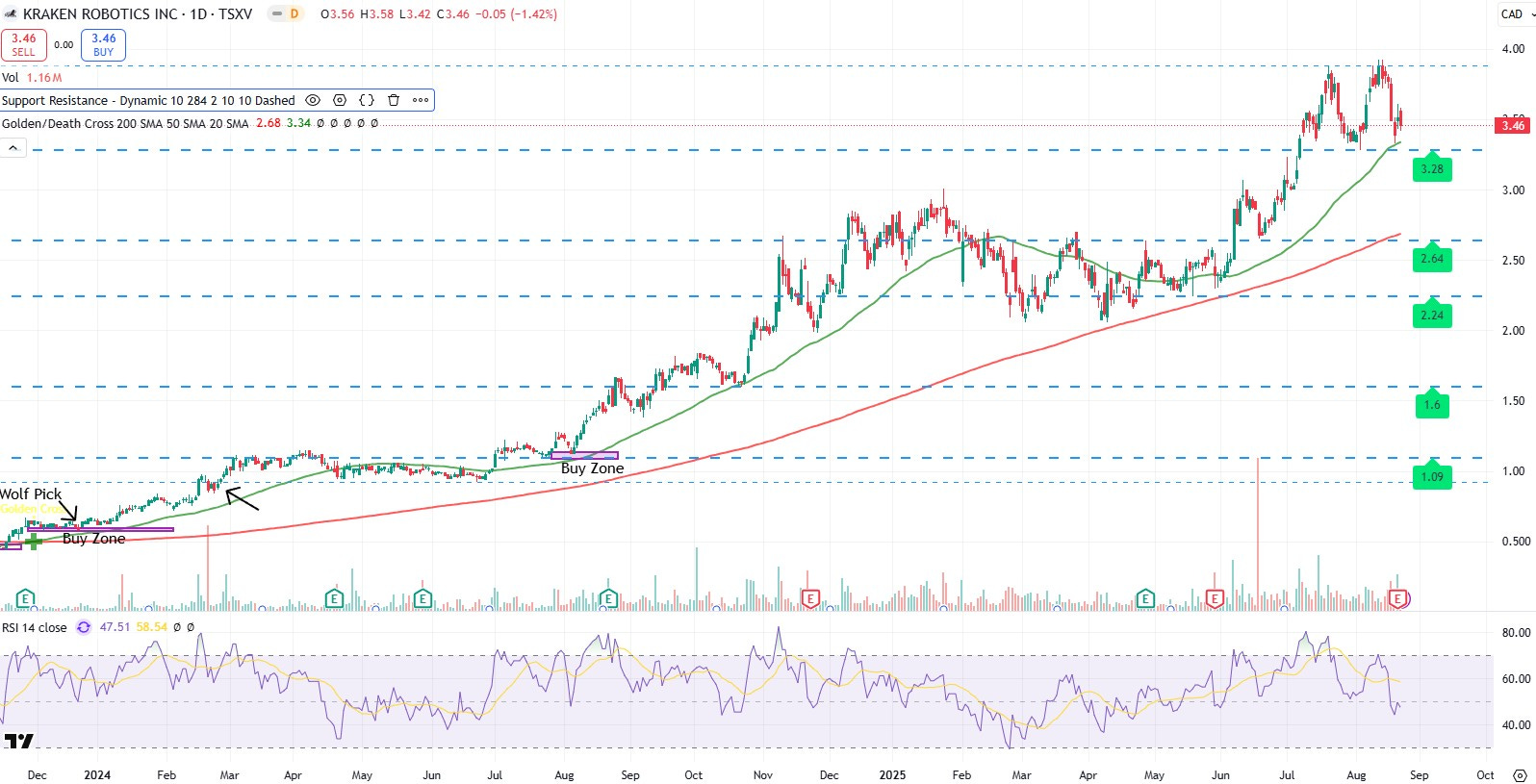
Task: Click the green 1.6 level label
Action: point(1432,405)
